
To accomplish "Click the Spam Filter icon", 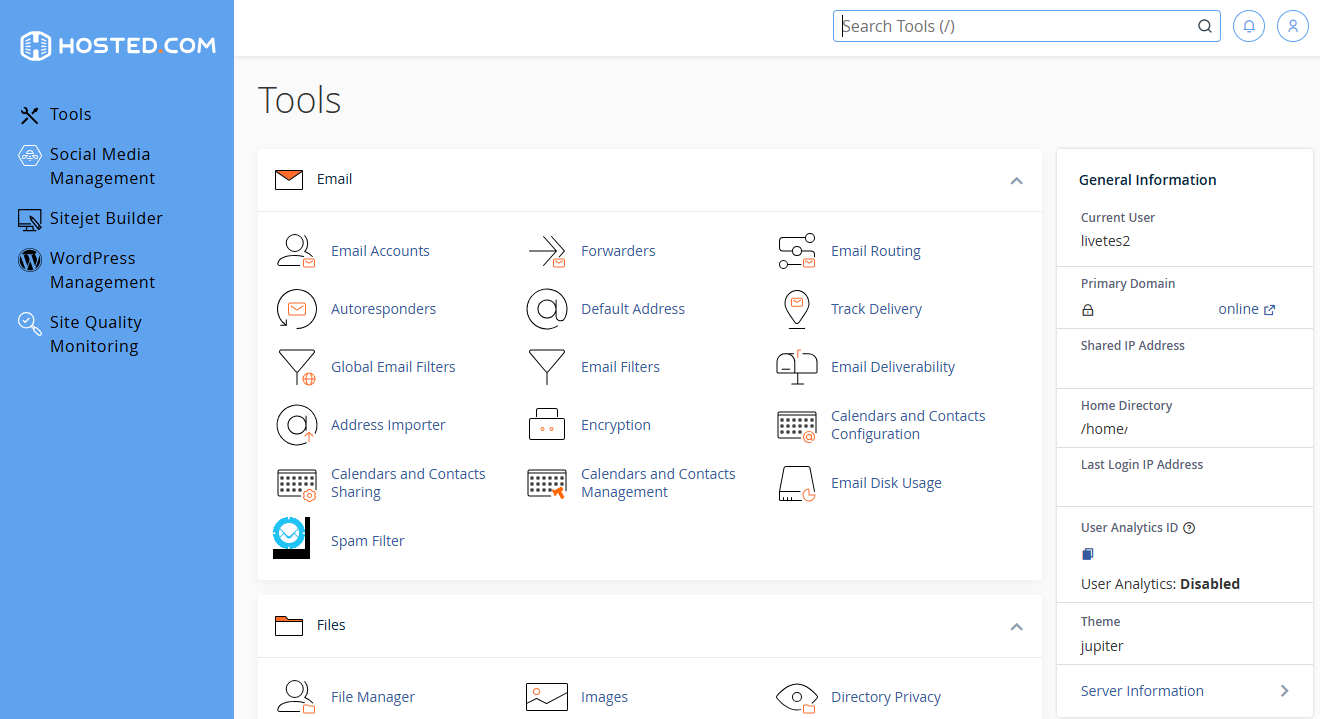I will click(292, 538).
